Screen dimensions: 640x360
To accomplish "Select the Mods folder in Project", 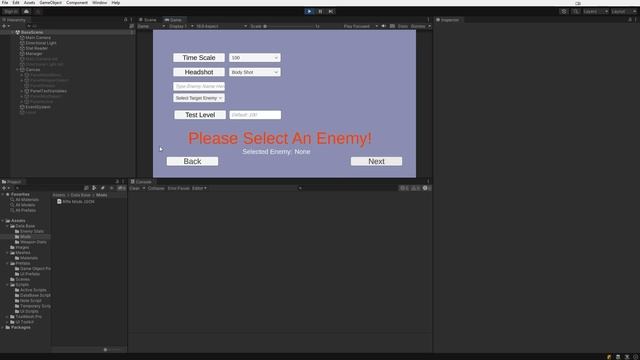I will coord(25,237).
